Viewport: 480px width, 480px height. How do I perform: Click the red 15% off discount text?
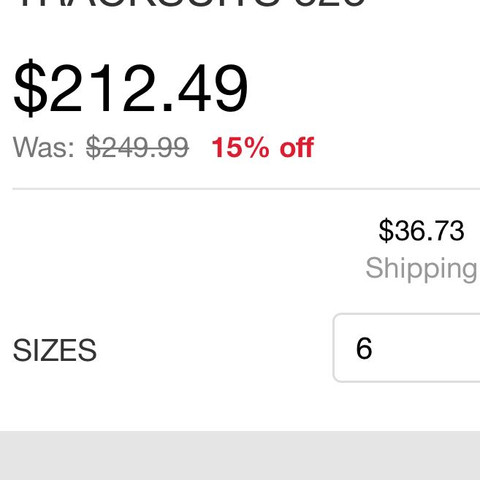tap(263, 147)
